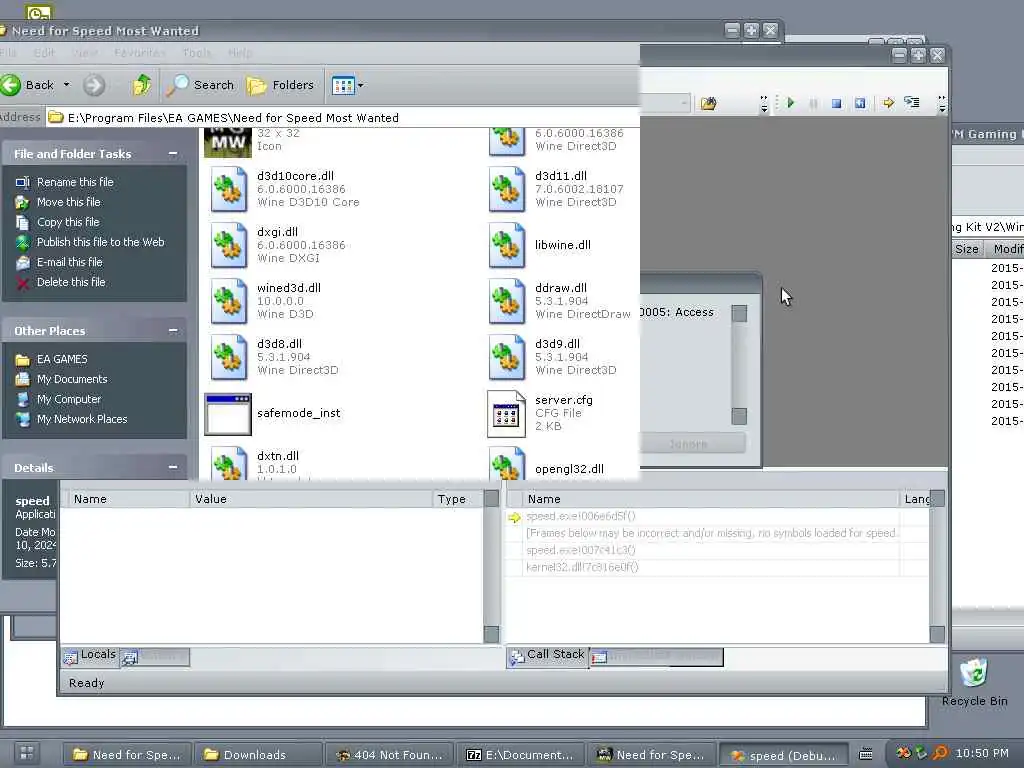Collapse the Details panel
Viewport: 1024px width, 768px height.
point(172,467)
